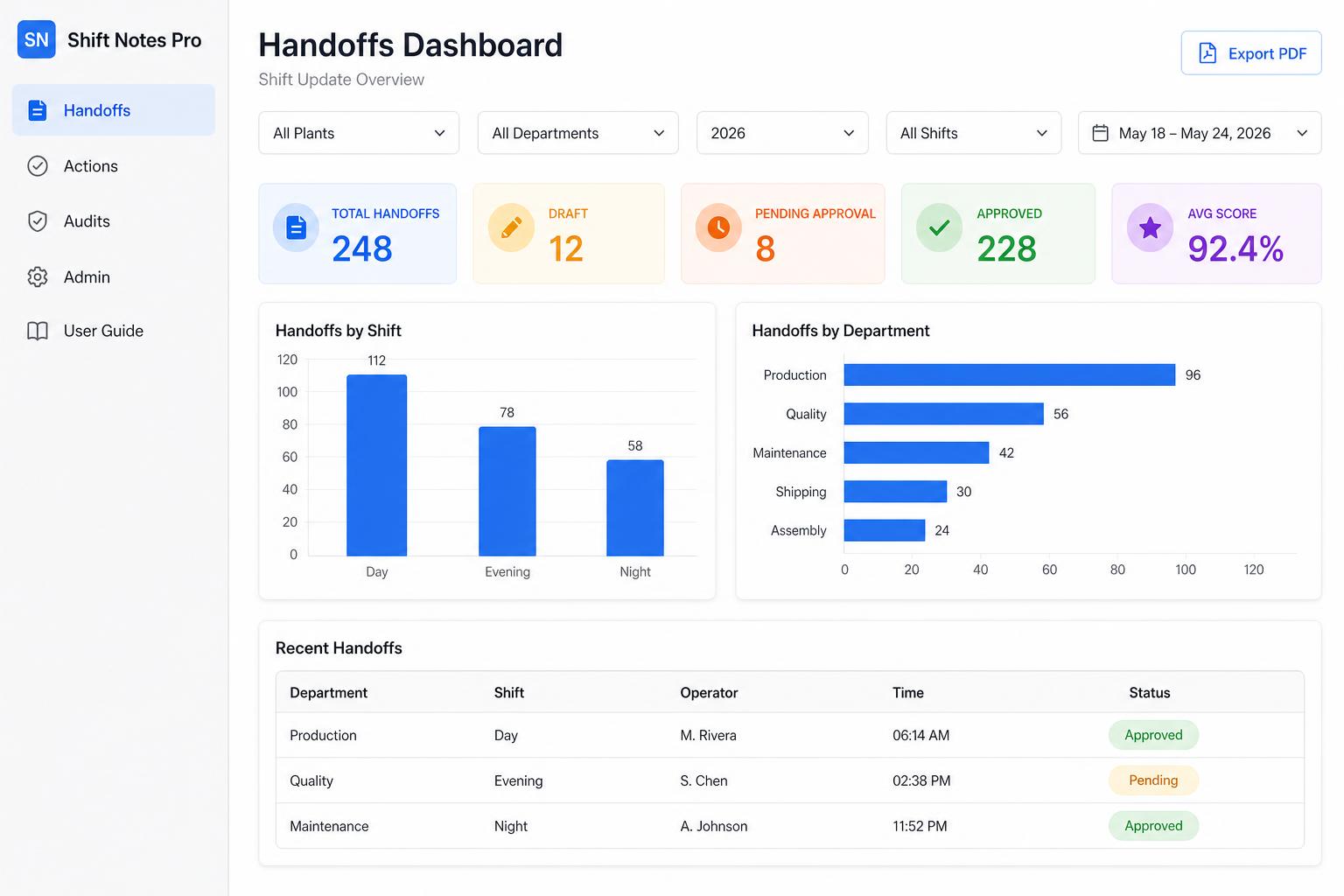Click the Admin gear icon

(38, 277)
